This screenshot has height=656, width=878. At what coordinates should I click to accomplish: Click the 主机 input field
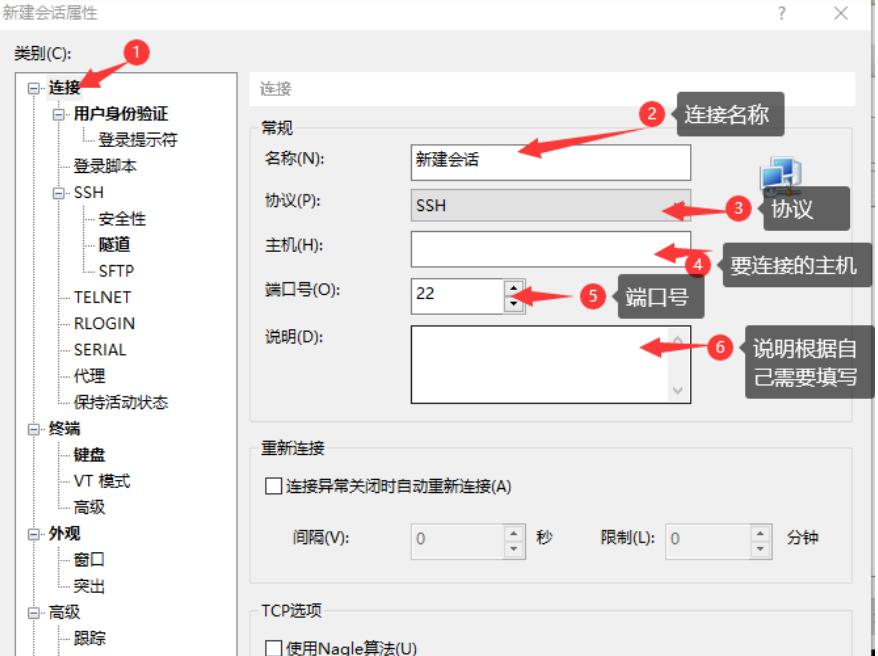click(550, 249)
